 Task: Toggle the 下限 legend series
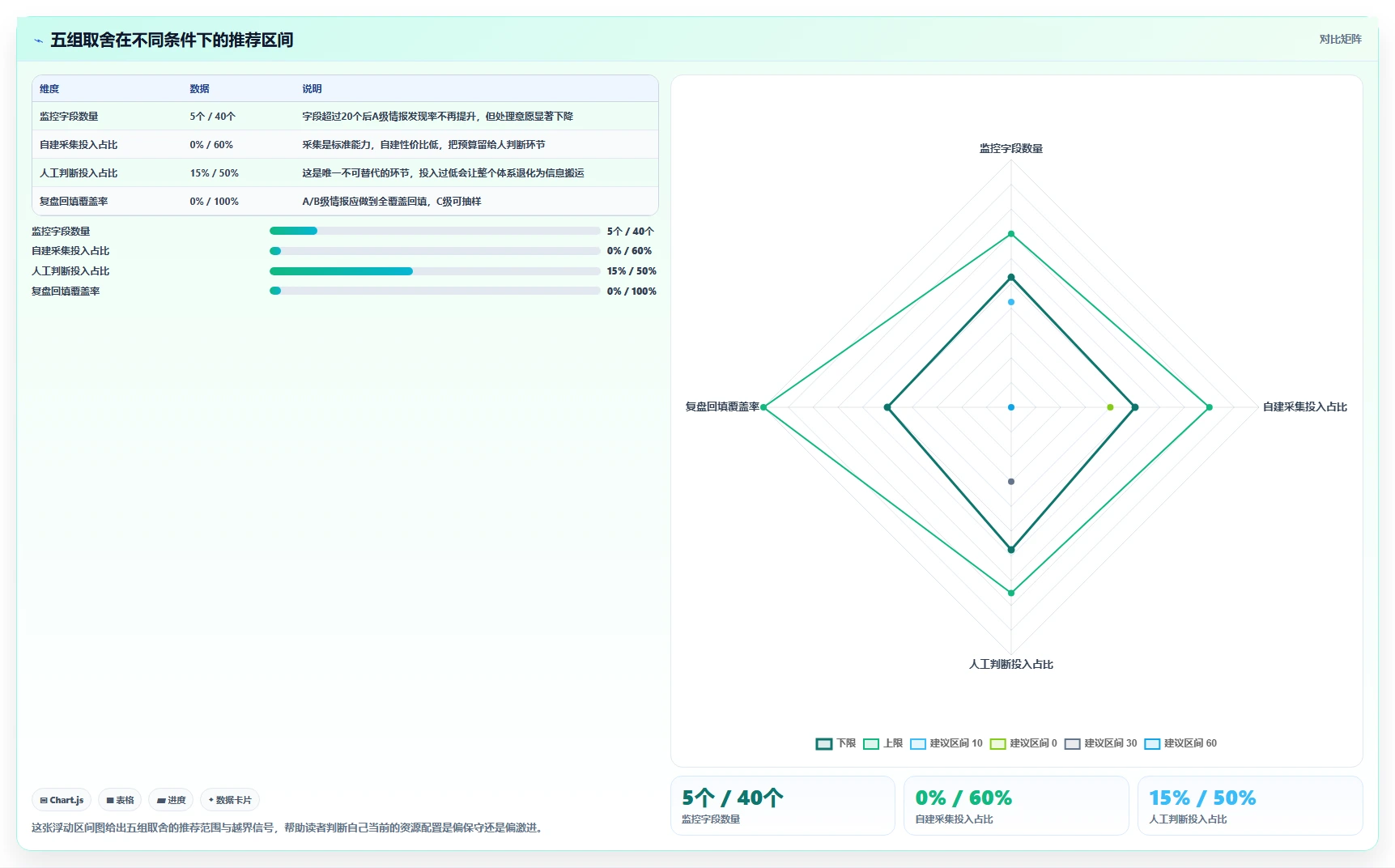pyautogui.click(x=836, y=743)
